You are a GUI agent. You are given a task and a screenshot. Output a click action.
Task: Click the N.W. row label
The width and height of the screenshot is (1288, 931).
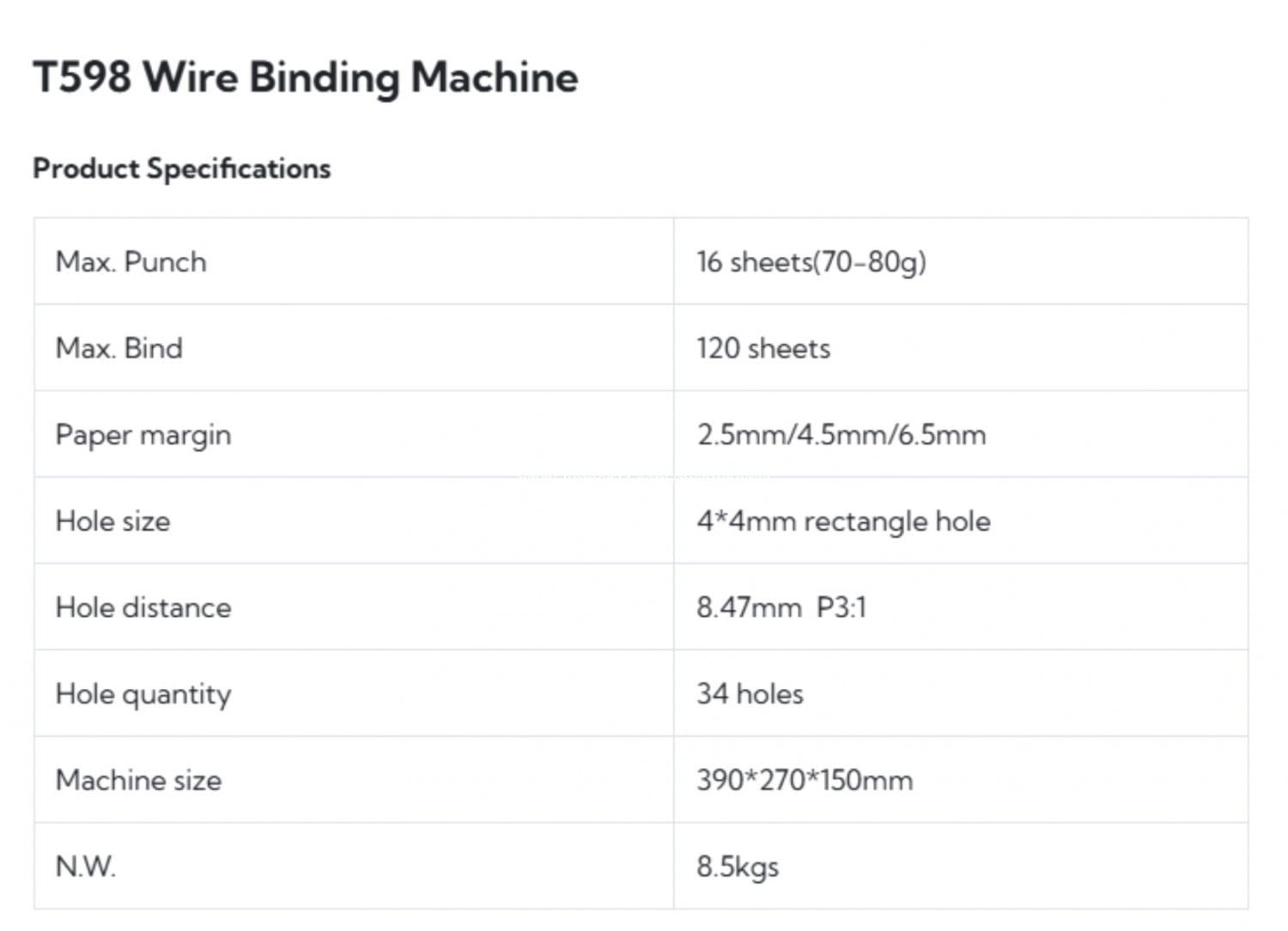[x=85, y=867]
